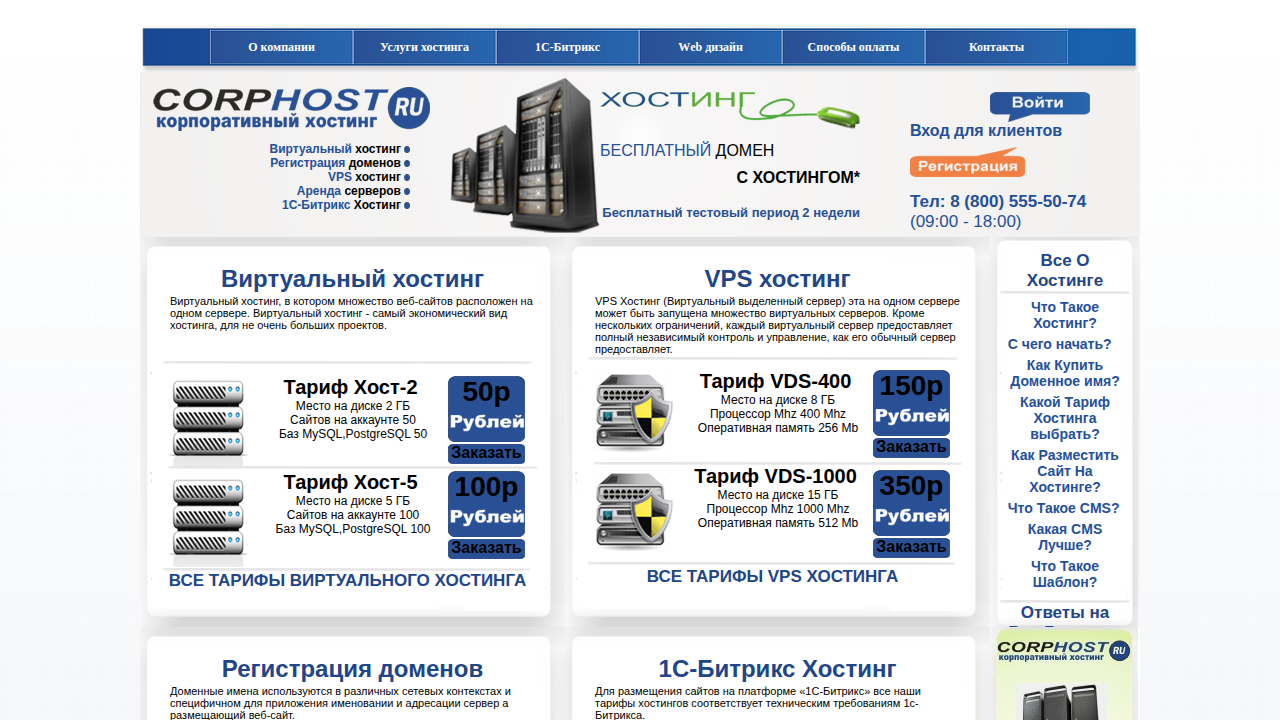1280x720 pixels.
Task: Click the 100р Рублей price badge
Action: 486,504
